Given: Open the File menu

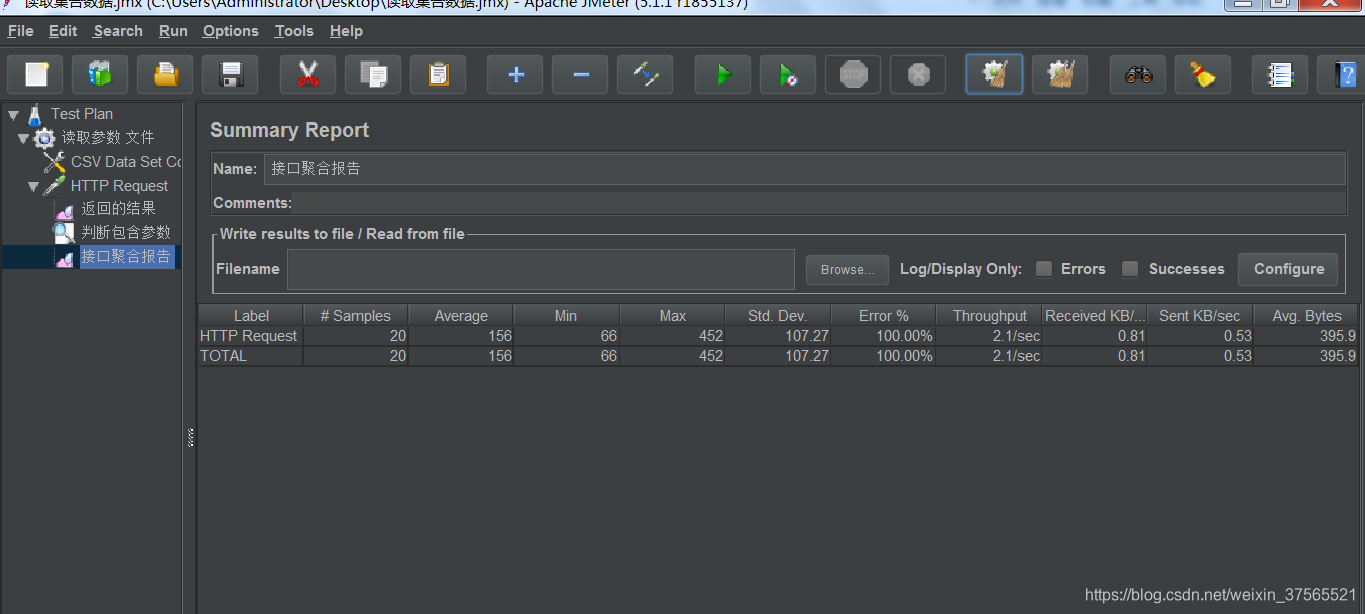Looking at the screenshot, I should (20, 31).
